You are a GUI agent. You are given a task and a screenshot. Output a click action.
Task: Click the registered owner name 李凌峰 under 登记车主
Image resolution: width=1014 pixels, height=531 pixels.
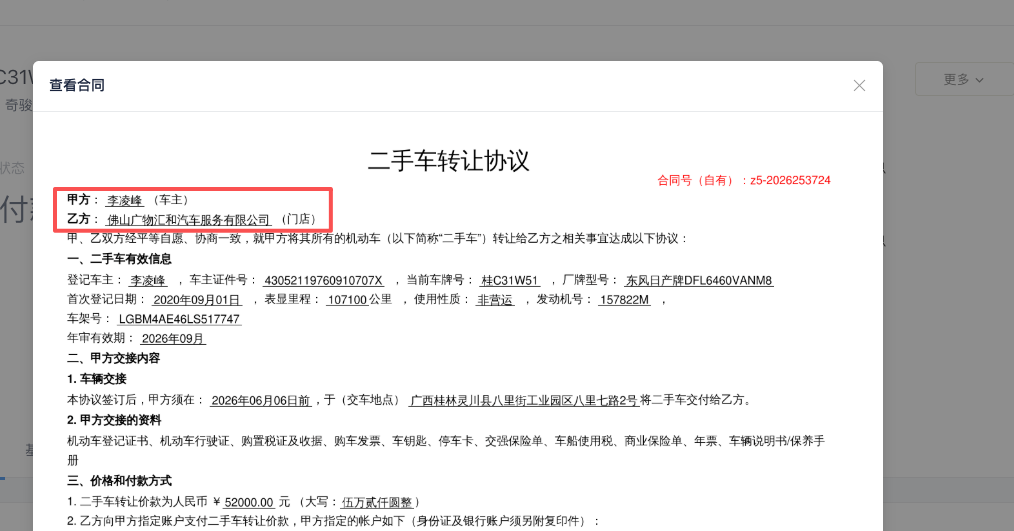point(148,280)
